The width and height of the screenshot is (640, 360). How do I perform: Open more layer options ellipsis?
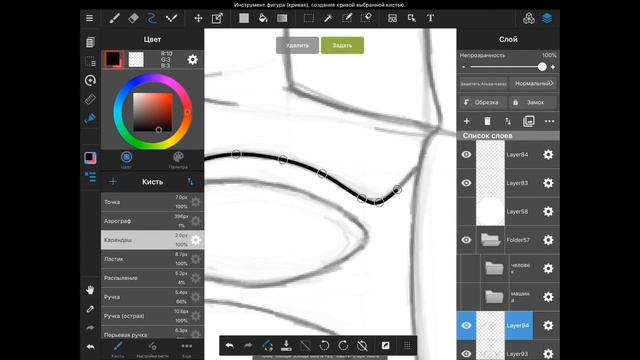[x=549, y=121]
